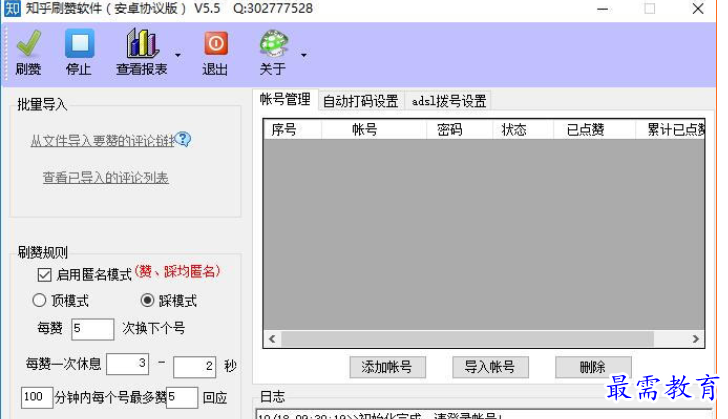Click the 已点赞 column header
This screenshot has width=728, height=419.
pyautogui.click(x=594, y=129)
